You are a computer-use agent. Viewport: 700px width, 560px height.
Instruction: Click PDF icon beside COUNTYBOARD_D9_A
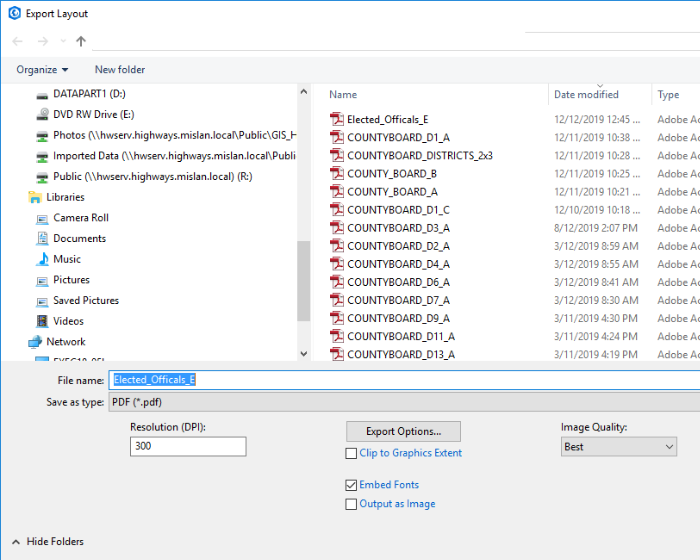coord(337,318)
